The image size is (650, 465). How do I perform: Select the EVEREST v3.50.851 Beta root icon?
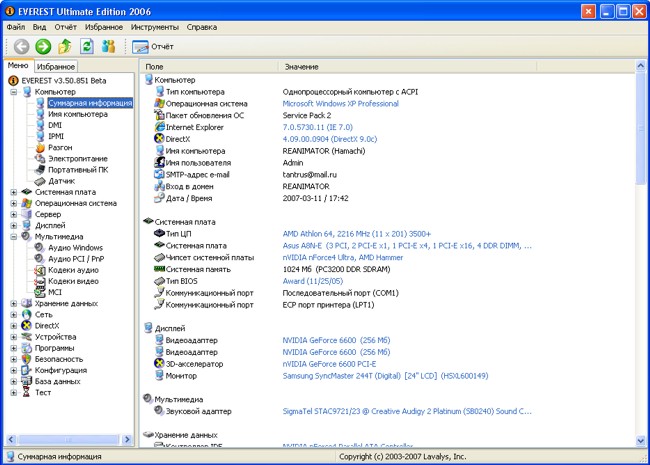point(13,80)
